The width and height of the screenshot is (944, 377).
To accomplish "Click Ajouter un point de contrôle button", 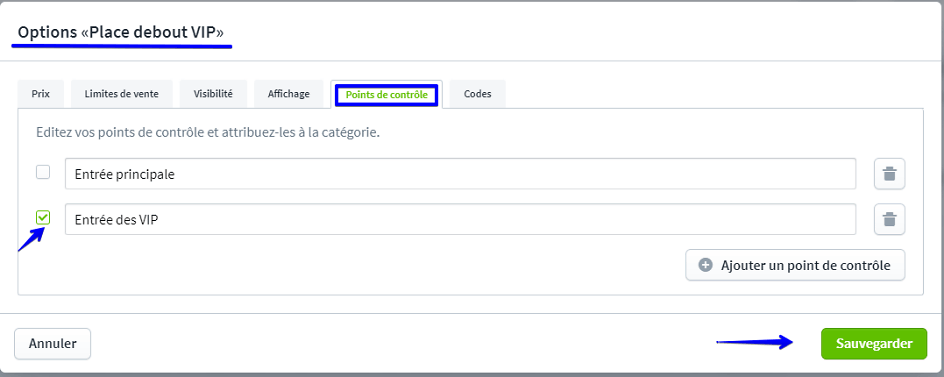I will (795, 265).
